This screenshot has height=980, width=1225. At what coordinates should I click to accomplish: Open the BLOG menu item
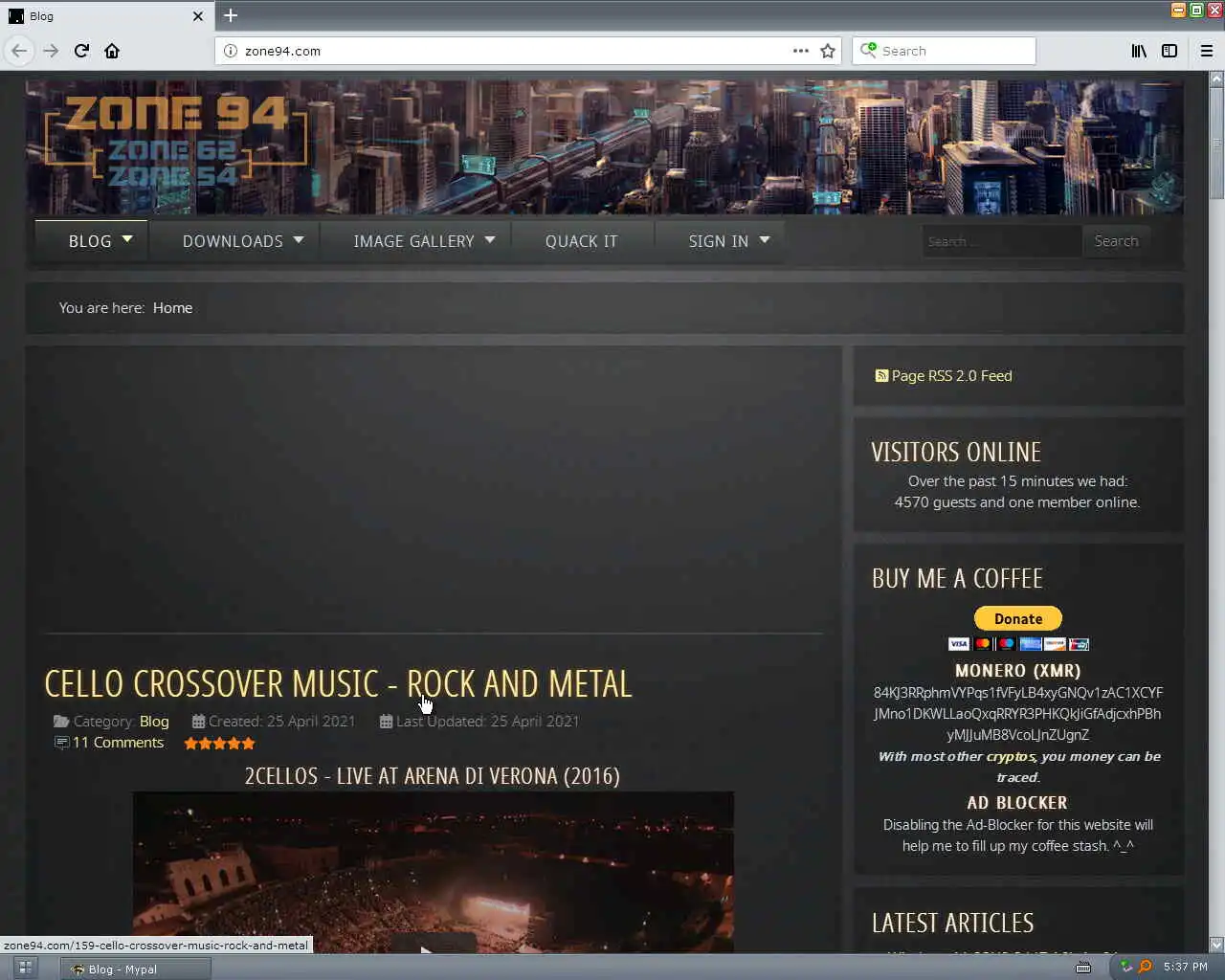click(90, 241)
